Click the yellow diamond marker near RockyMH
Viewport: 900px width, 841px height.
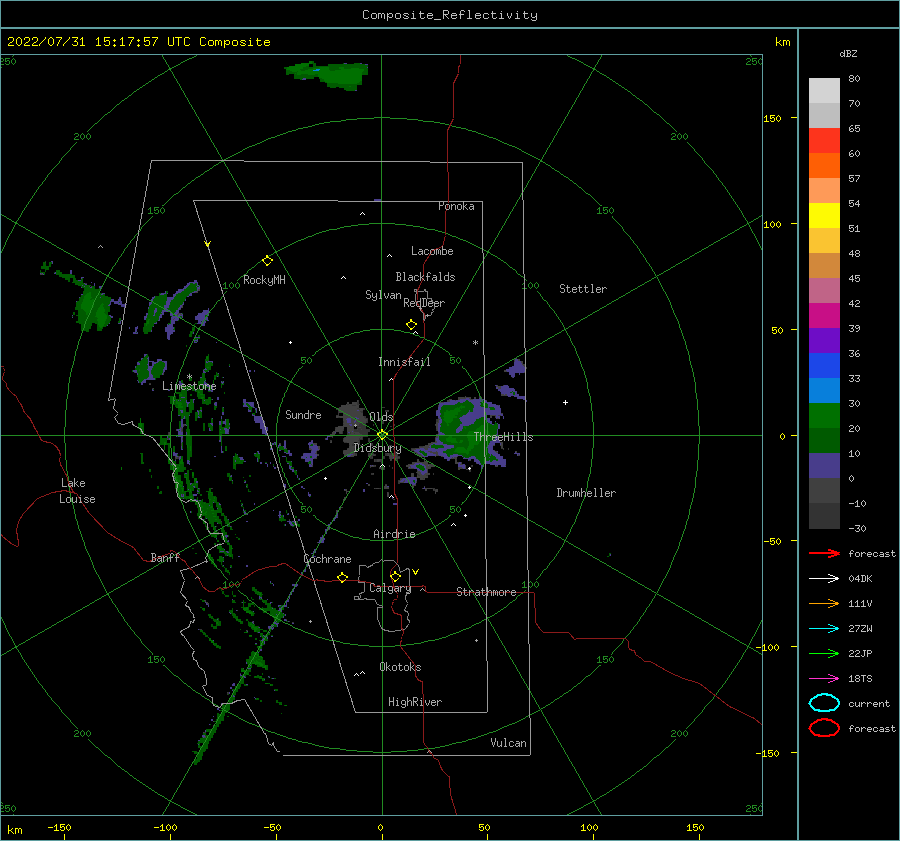(x=267, y=261)
